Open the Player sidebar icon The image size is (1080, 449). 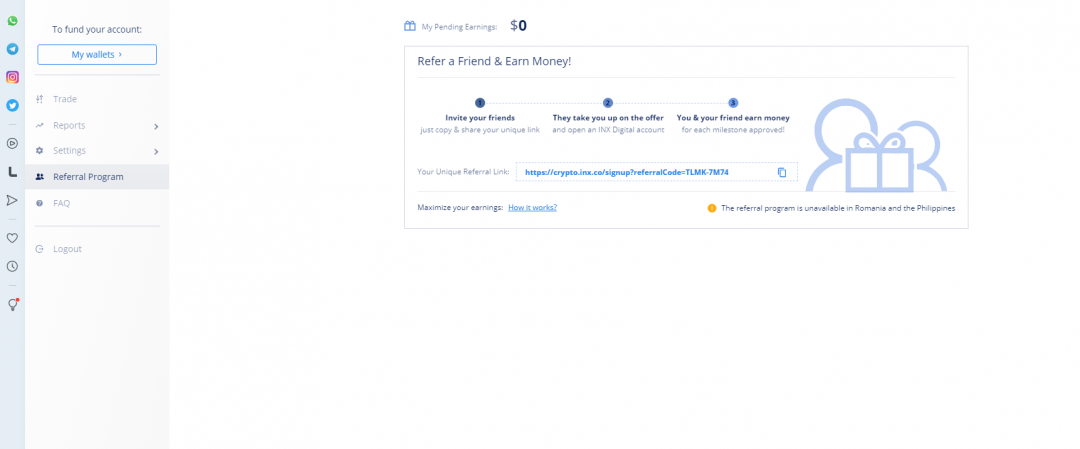click(12, 143)
